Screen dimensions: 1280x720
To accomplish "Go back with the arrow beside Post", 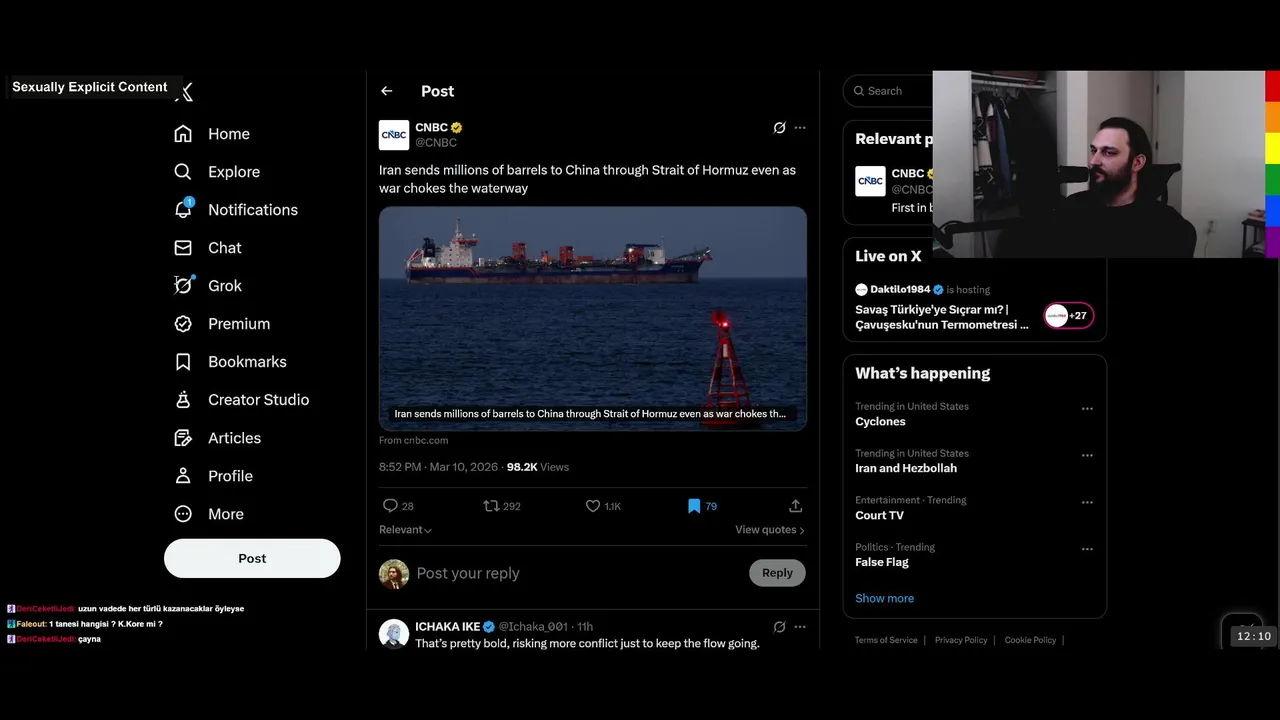I will tap(387, 91).
